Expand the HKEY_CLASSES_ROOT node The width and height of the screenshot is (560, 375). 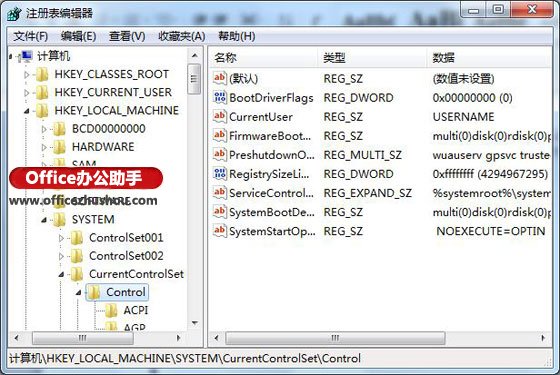27,75
